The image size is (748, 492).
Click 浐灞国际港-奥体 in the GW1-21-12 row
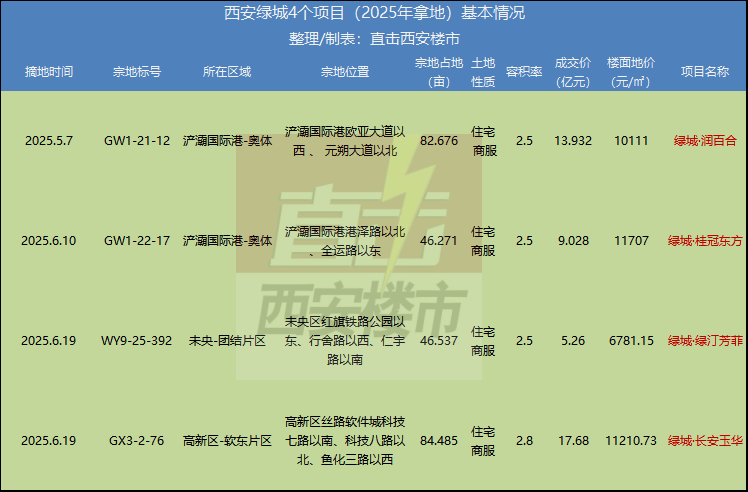227,141
